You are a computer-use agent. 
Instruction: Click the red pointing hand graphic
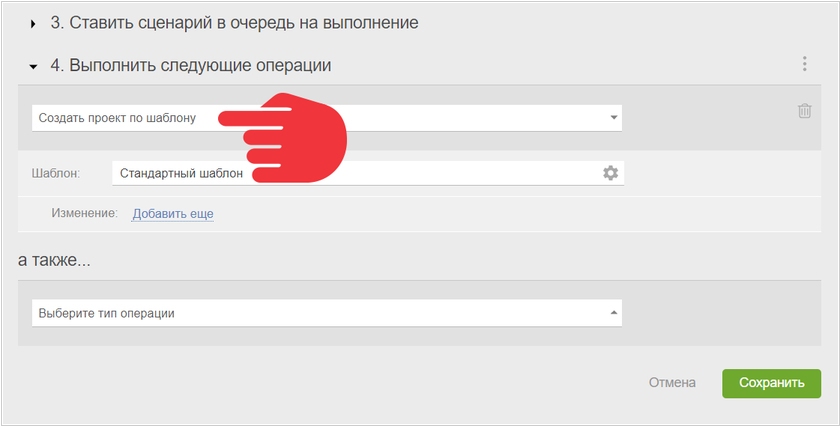tap(282, 138)
